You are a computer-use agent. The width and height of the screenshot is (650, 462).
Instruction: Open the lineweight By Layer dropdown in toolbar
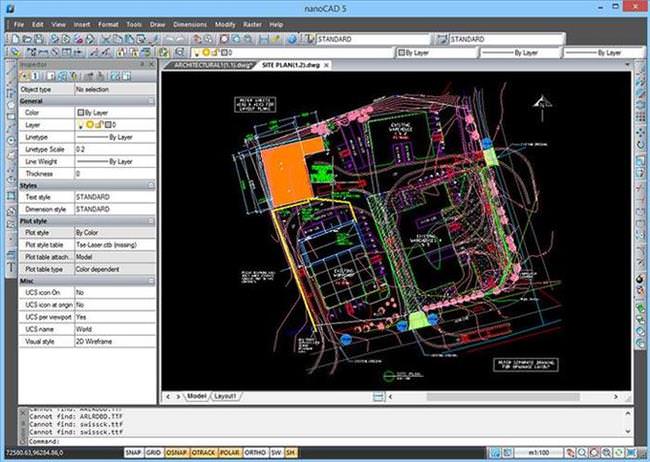tap(604, 53)
